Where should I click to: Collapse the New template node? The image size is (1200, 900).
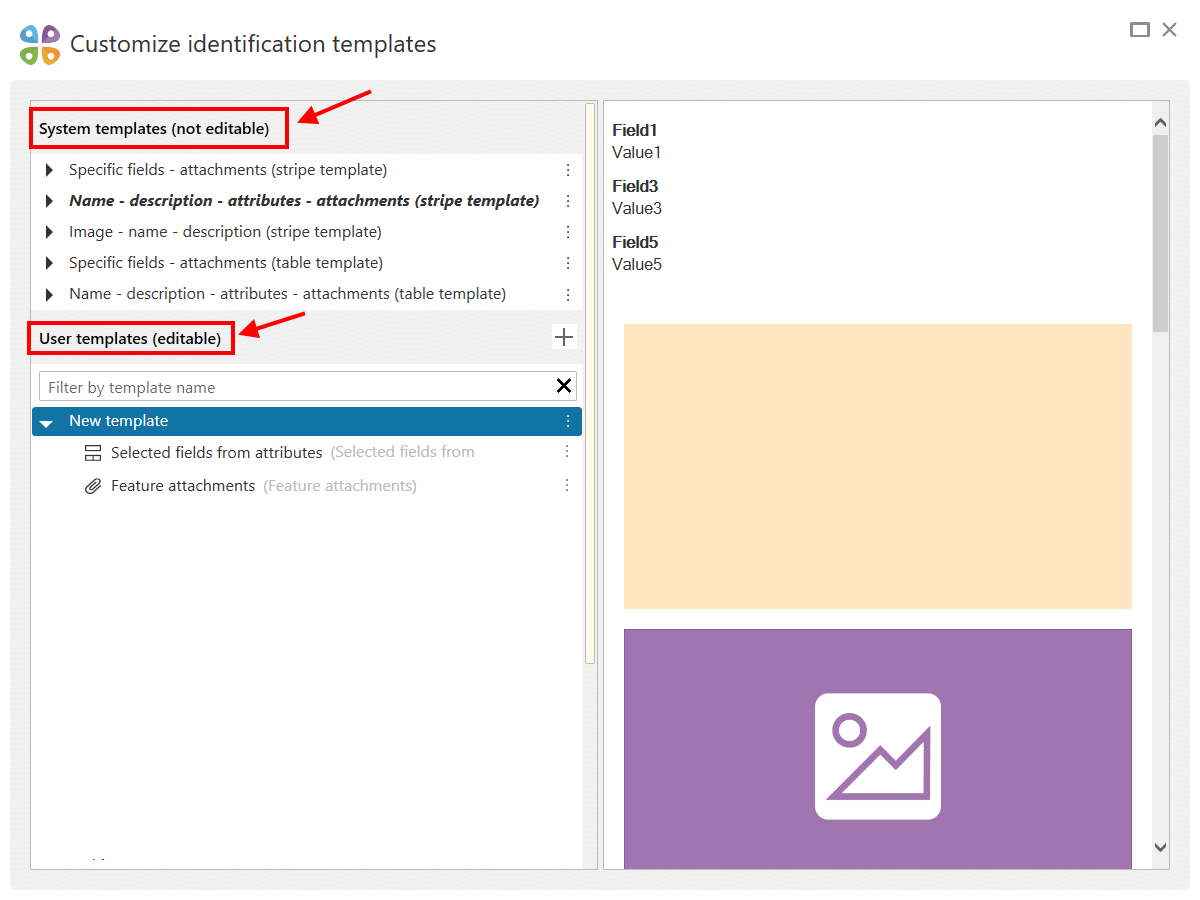pyautogui.click(x=46, y=423)
